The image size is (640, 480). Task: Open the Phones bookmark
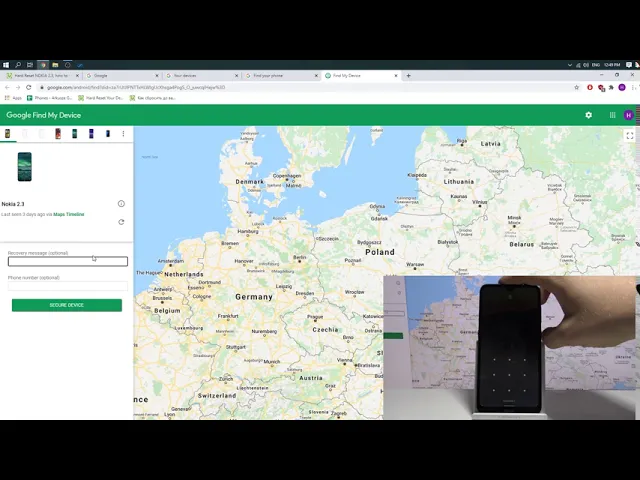49,98
